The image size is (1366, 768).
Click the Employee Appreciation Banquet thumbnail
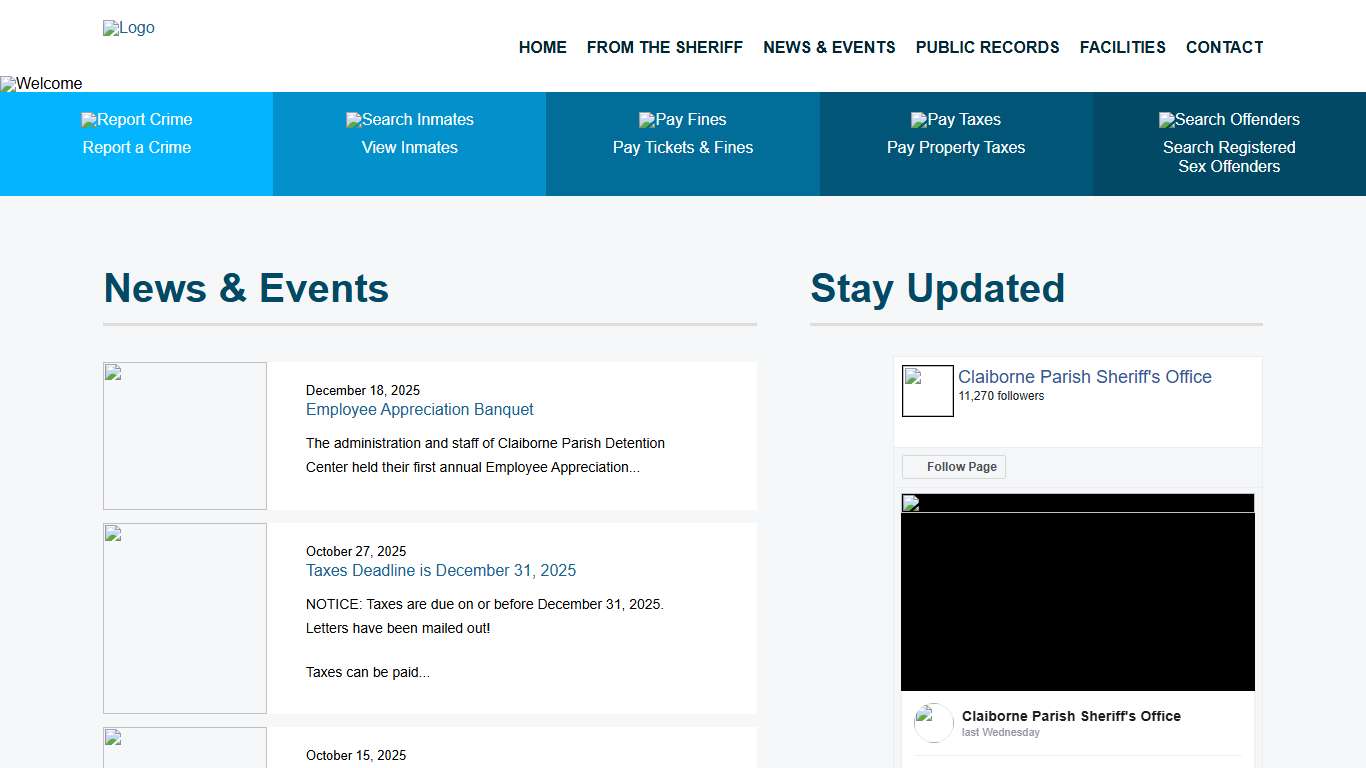pos(185,436)
